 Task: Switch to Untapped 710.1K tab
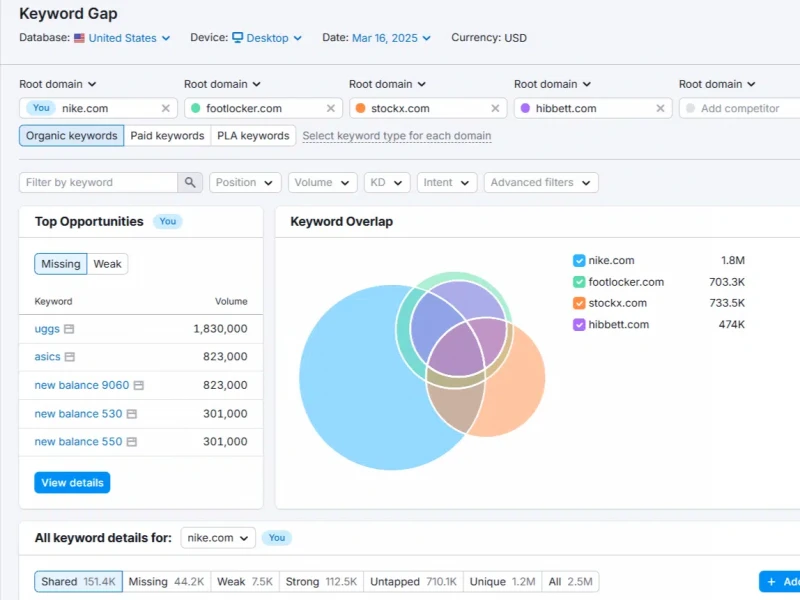coord(413,582)
